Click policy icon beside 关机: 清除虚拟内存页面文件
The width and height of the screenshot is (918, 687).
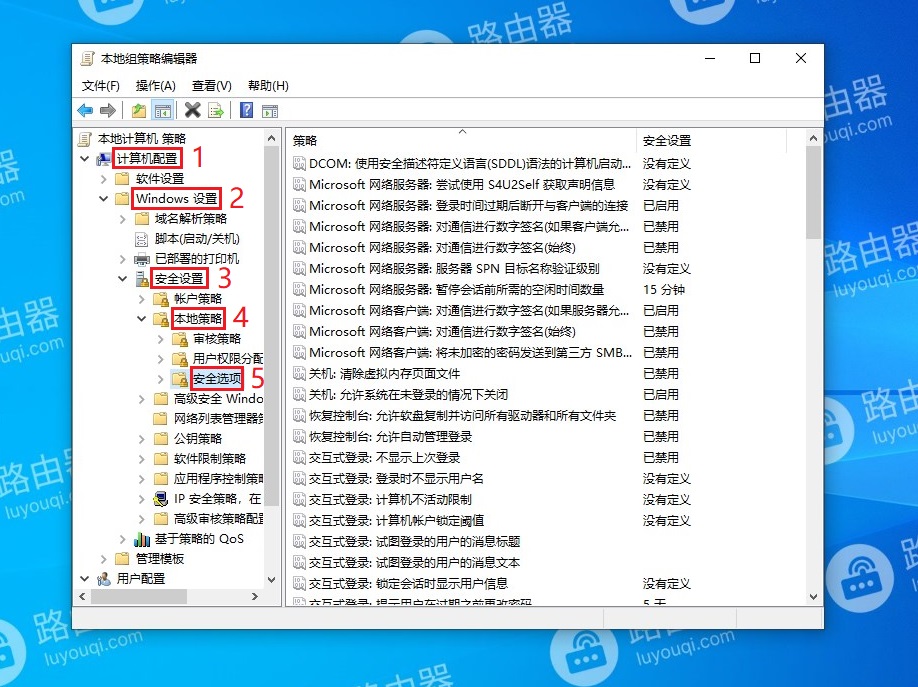[x=299, y=374]
